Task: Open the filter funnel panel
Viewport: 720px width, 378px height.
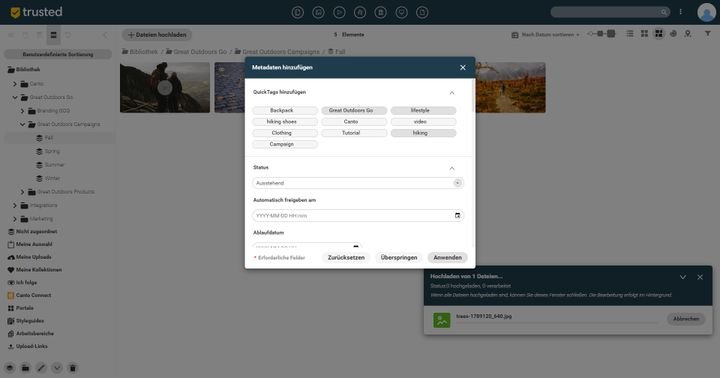Action: (x=708, y=34)
